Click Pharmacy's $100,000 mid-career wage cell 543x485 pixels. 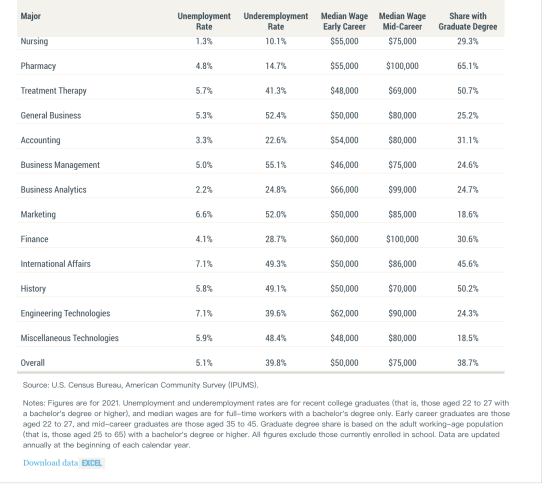[402, 66]
